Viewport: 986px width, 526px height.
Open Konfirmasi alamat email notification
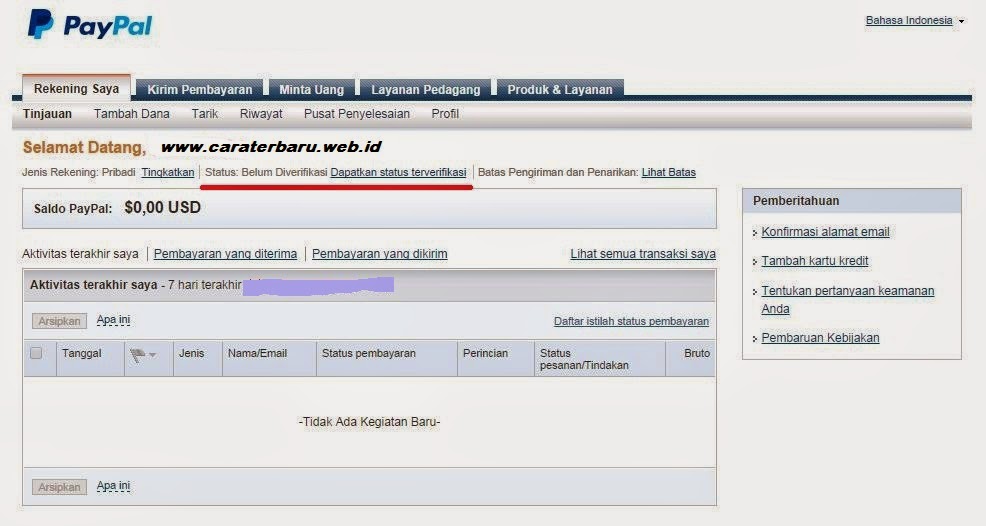(825, 232)
